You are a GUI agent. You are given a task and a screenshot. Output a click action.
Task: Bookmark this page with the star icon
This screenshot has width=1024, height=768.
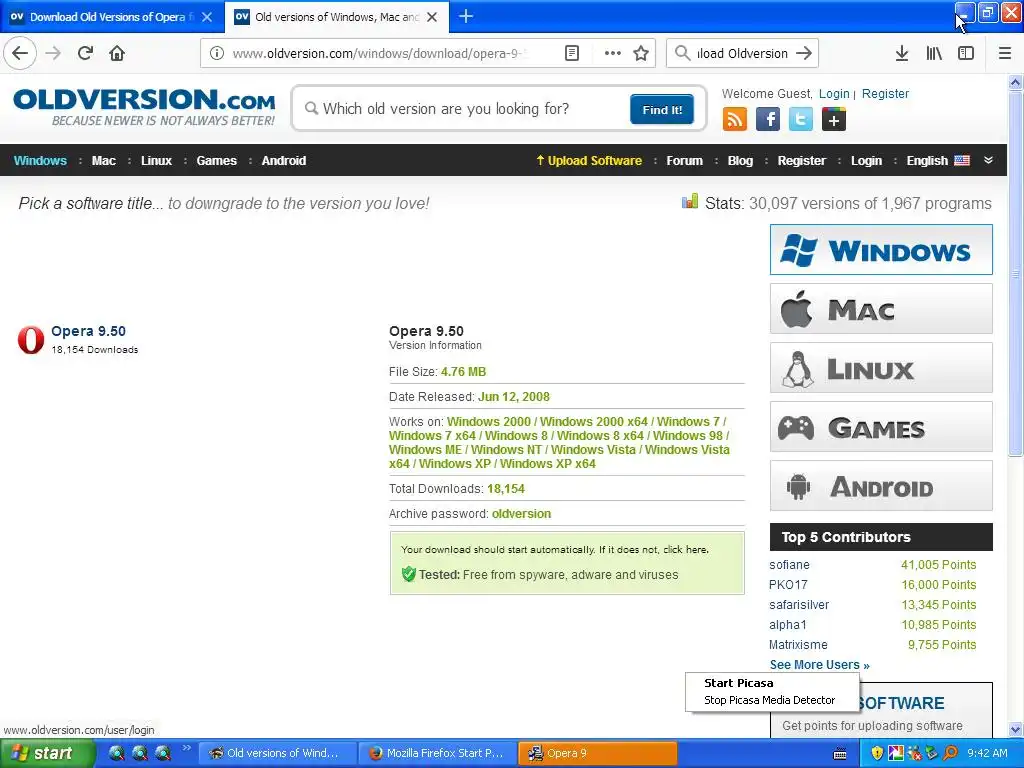click(641, 53)
